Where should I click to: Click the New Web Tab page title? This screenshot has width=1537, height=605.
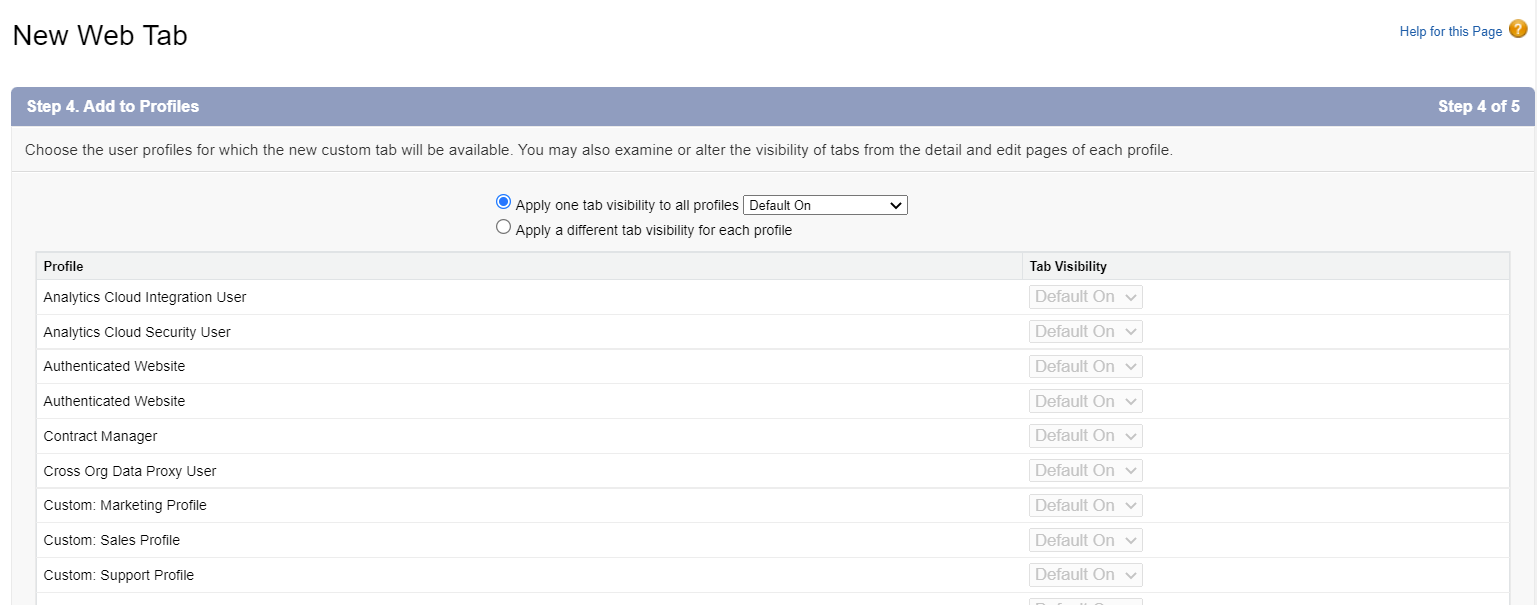[x=100, y=36]
